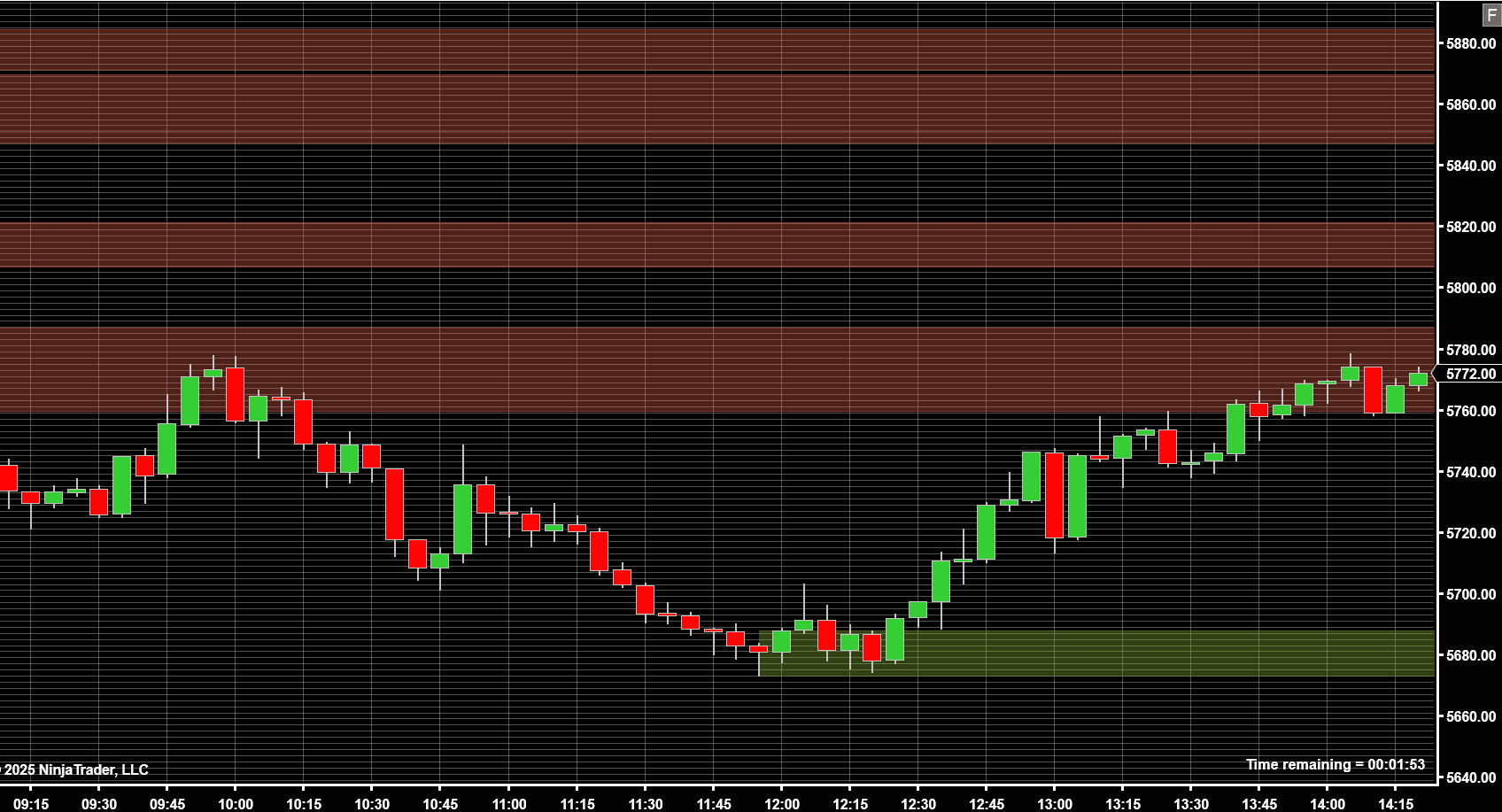Image resolution: width=1502 pixels, height=812 pixels.
Task: Click the tall red candle at 13:00
Action: [1054, 495]
